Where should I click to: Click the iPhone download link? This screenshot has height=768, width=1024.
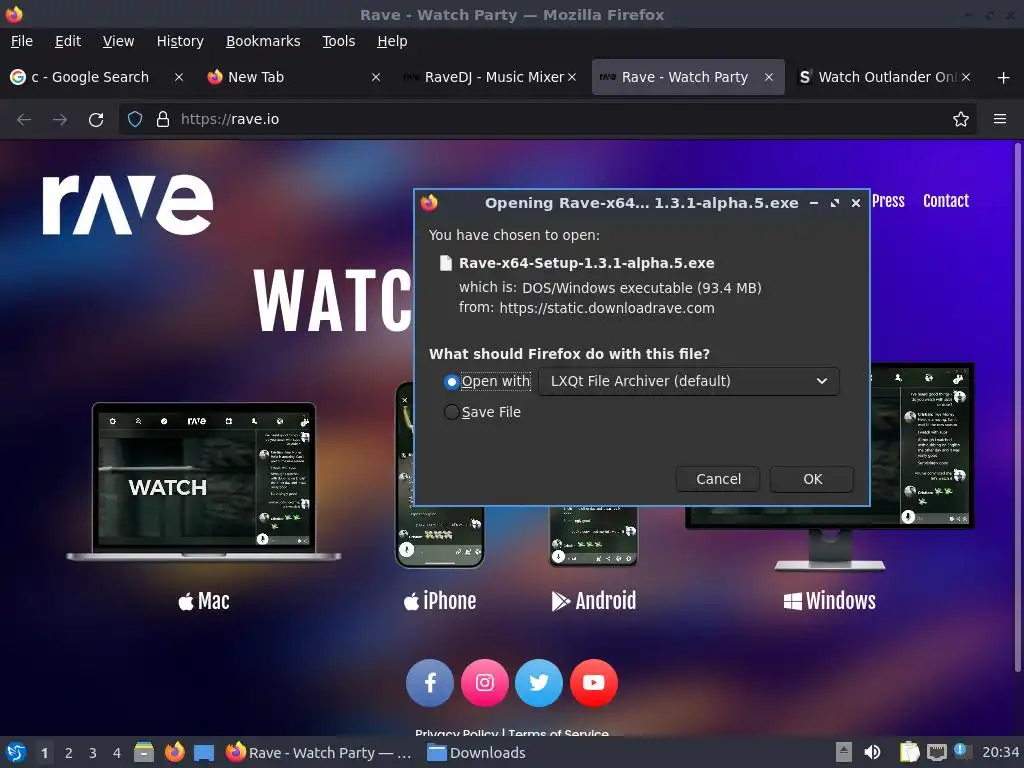pyautogui.click(x=440, y=601)
